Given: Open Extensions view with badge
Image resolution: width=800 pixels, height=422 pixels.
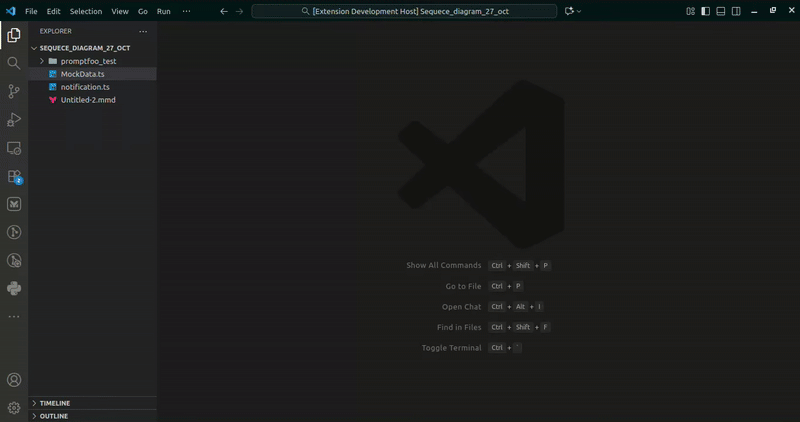Looking at the screenshot, I should coord(14,177).
